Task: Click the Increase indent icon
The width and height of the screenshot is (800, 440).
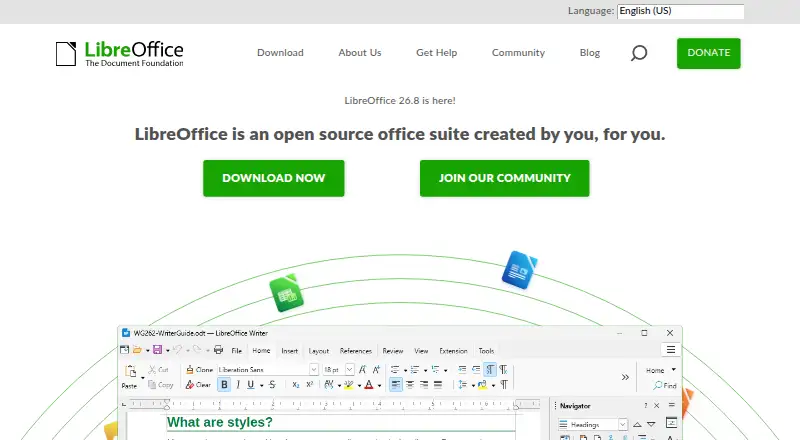Action: click(x=462, y=370)
